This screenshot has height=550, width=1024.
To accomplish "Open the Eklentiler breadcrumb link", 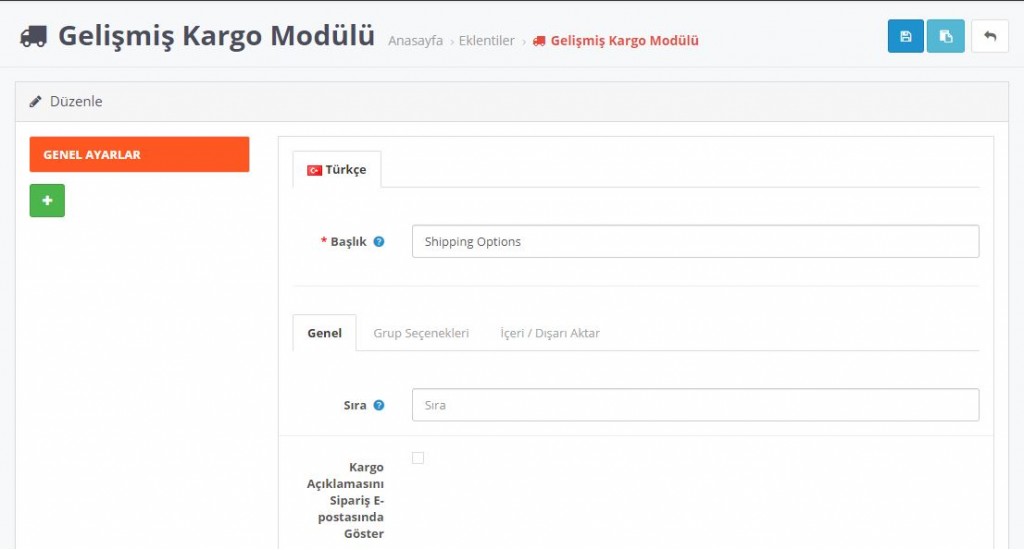I will coord(486,41).
